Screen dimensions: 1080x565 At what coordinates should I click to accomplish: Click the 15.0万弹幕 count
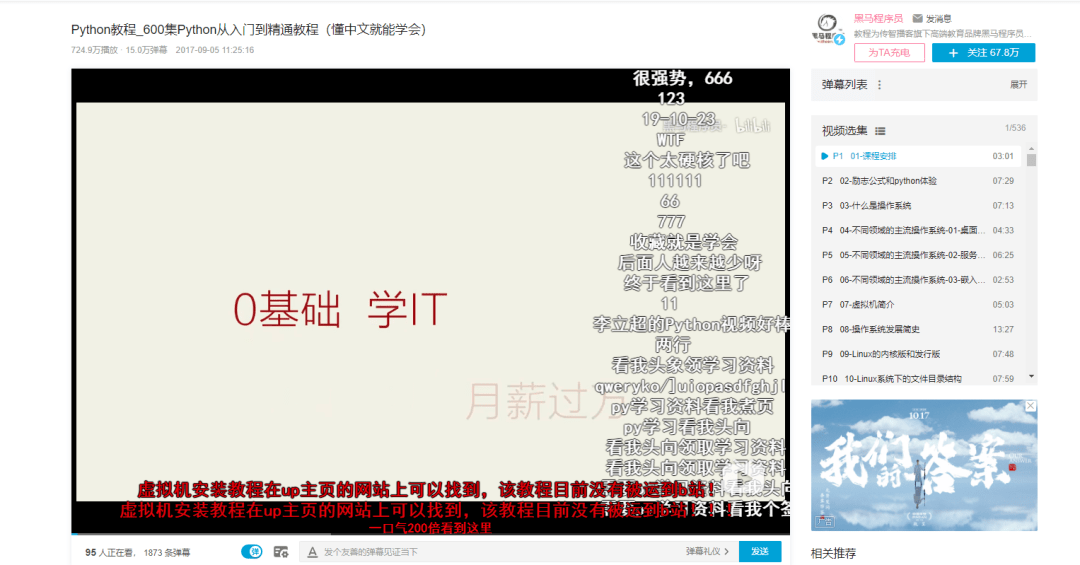[146, 50]
